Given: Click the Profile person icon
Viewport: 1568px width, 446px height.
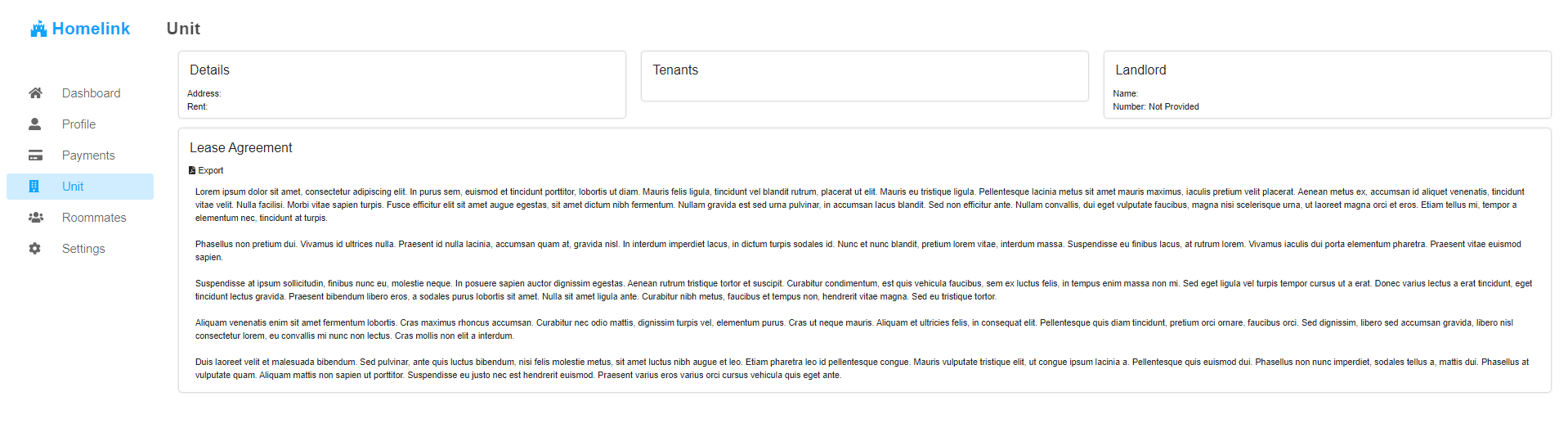Looking at the screenshot, I should click(35, 124).
